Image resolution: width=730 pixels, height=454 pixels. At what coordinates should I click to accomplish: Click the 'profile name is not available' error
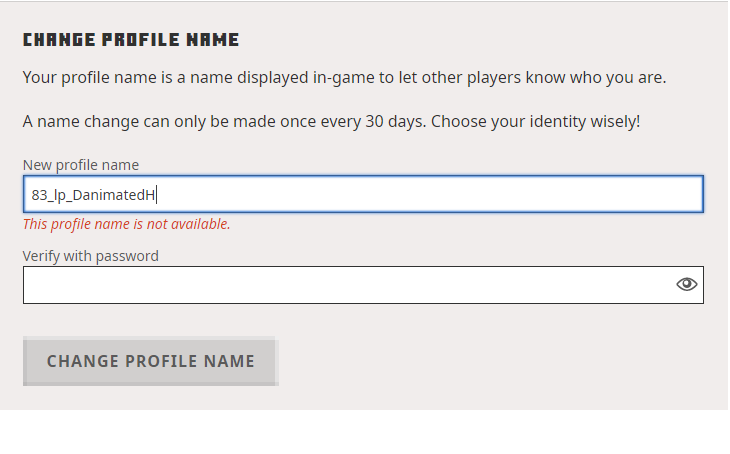point(127,224)
